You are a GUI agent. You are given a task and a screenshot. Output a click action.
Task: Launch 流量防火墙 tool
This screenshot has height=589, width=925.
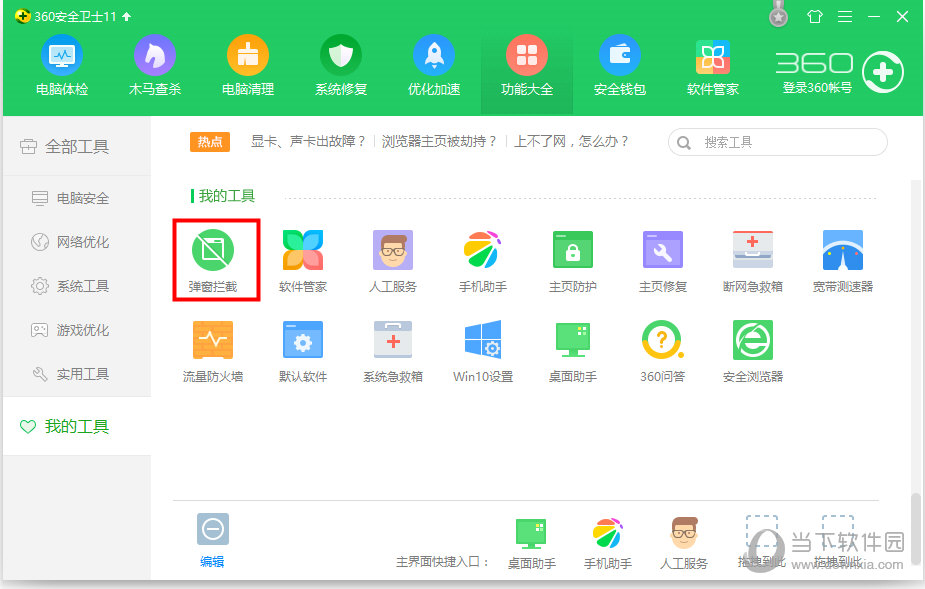[213, 351]
